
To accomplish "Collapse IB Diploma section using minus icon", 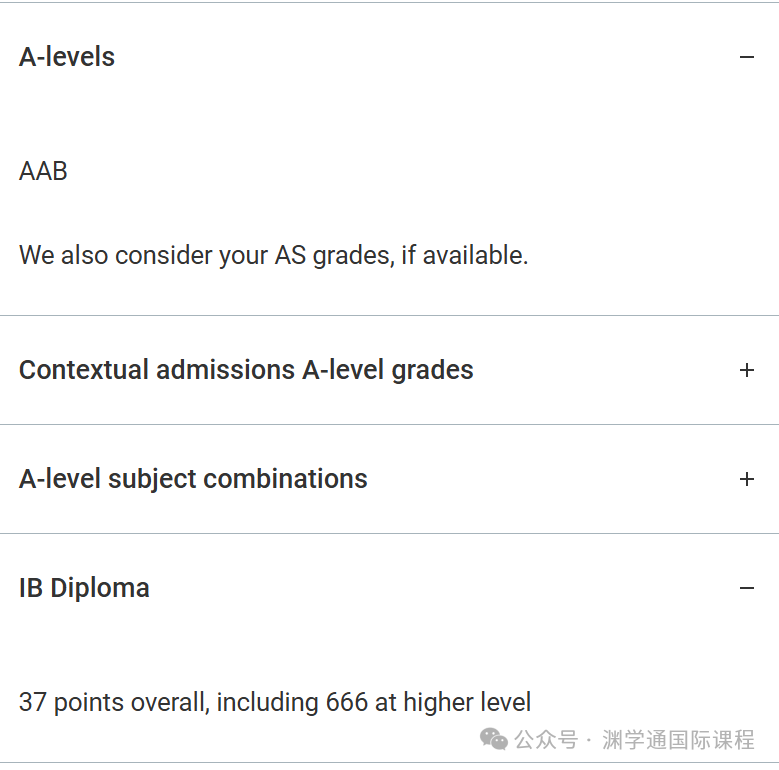I will pyautogui.click(x=746, y=588).
